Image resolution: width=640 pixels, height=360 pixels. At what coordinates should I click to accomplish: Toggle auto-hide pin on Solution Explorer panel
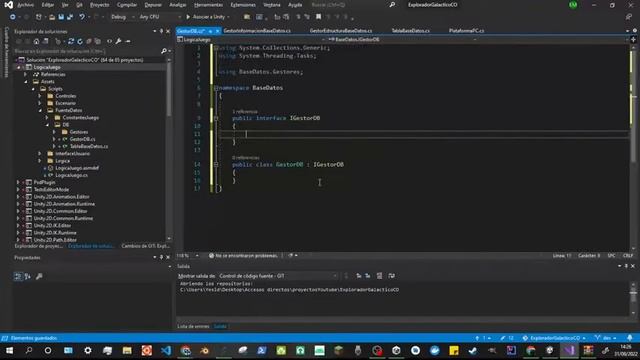tap(161, 31)
